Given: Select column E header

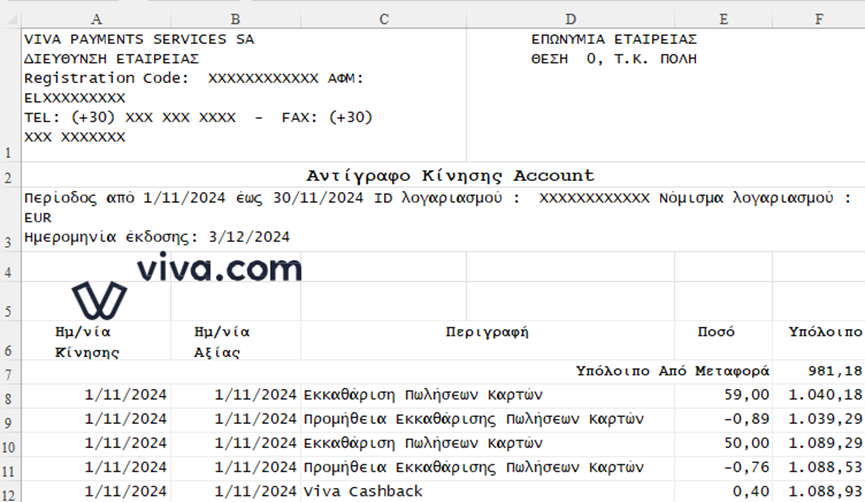Looking at the screenshot, I should [x=723, y=20].
